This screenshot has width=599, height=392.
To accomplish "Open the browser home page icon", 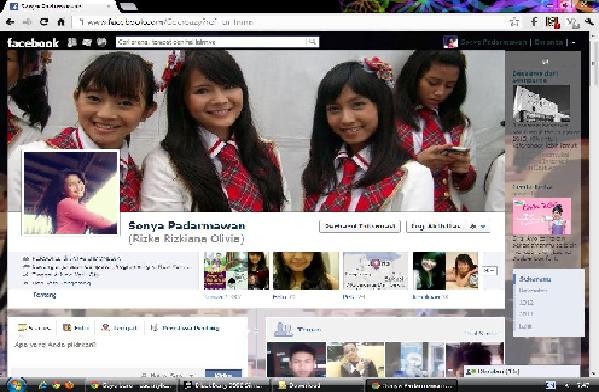I will [x=61, y=22].
